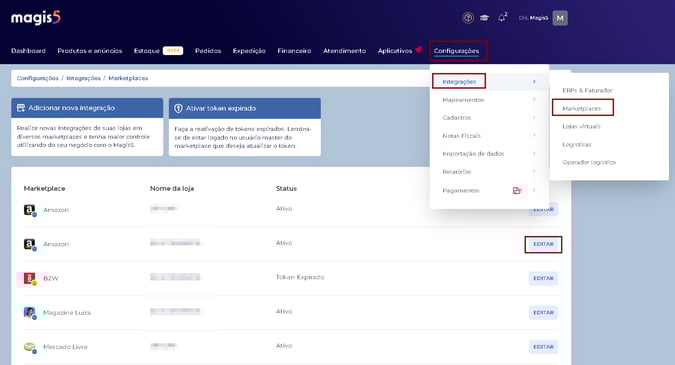675x365 pixels.
Task: Click the Magazine Luiza name text
Action: click(67, 313)
